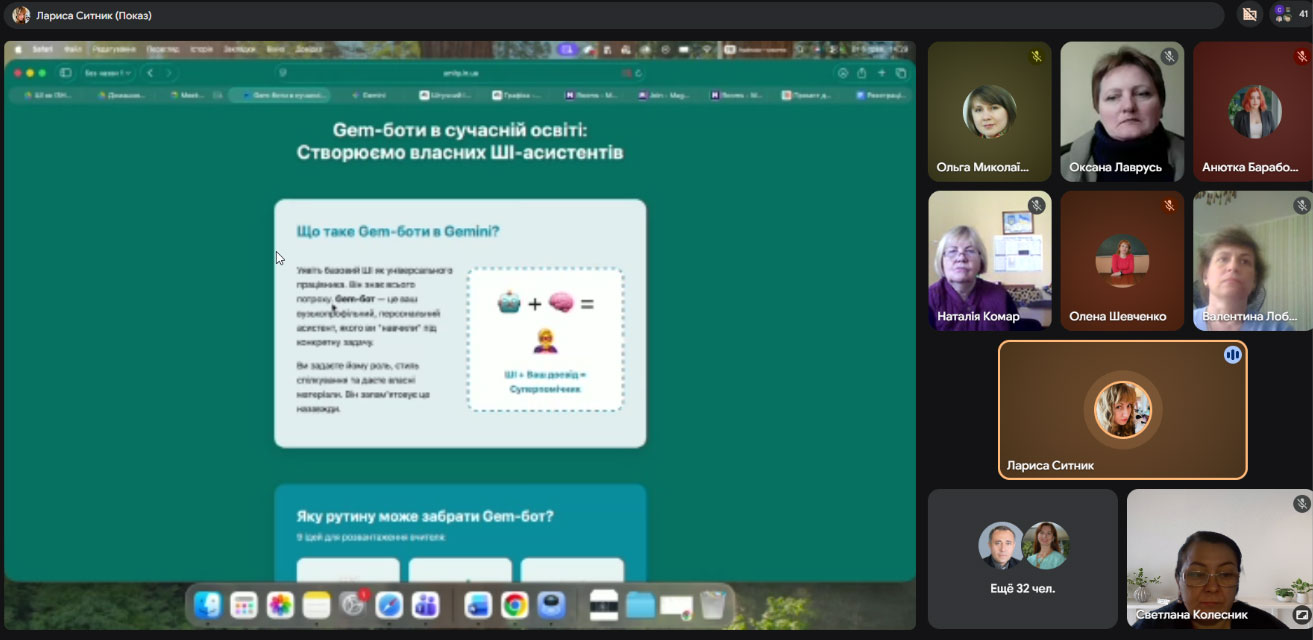The height and width of the screenshot is (640, 1313).
Task: Switch to the Gemini Safari tab
Action: pos(368,95)
